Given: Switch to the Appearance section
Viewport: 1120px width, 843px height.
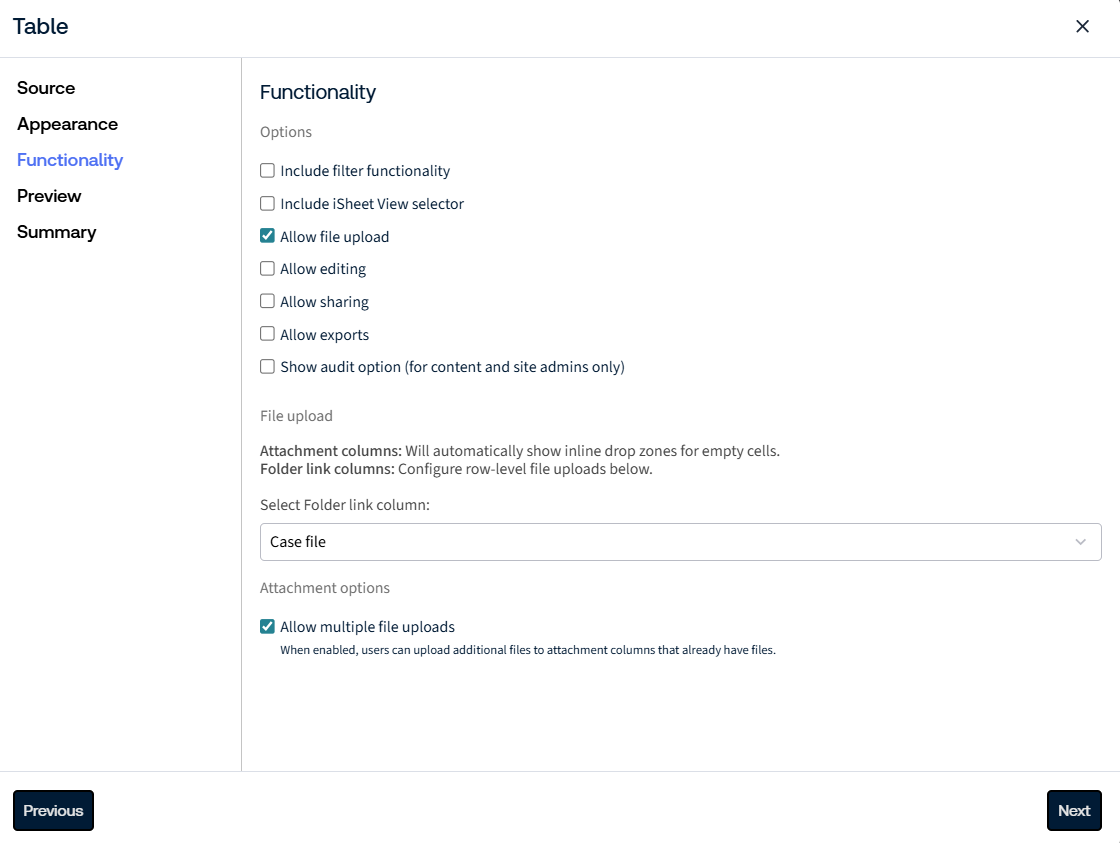Looking at the screenshot, I should (x=67, y=124).
